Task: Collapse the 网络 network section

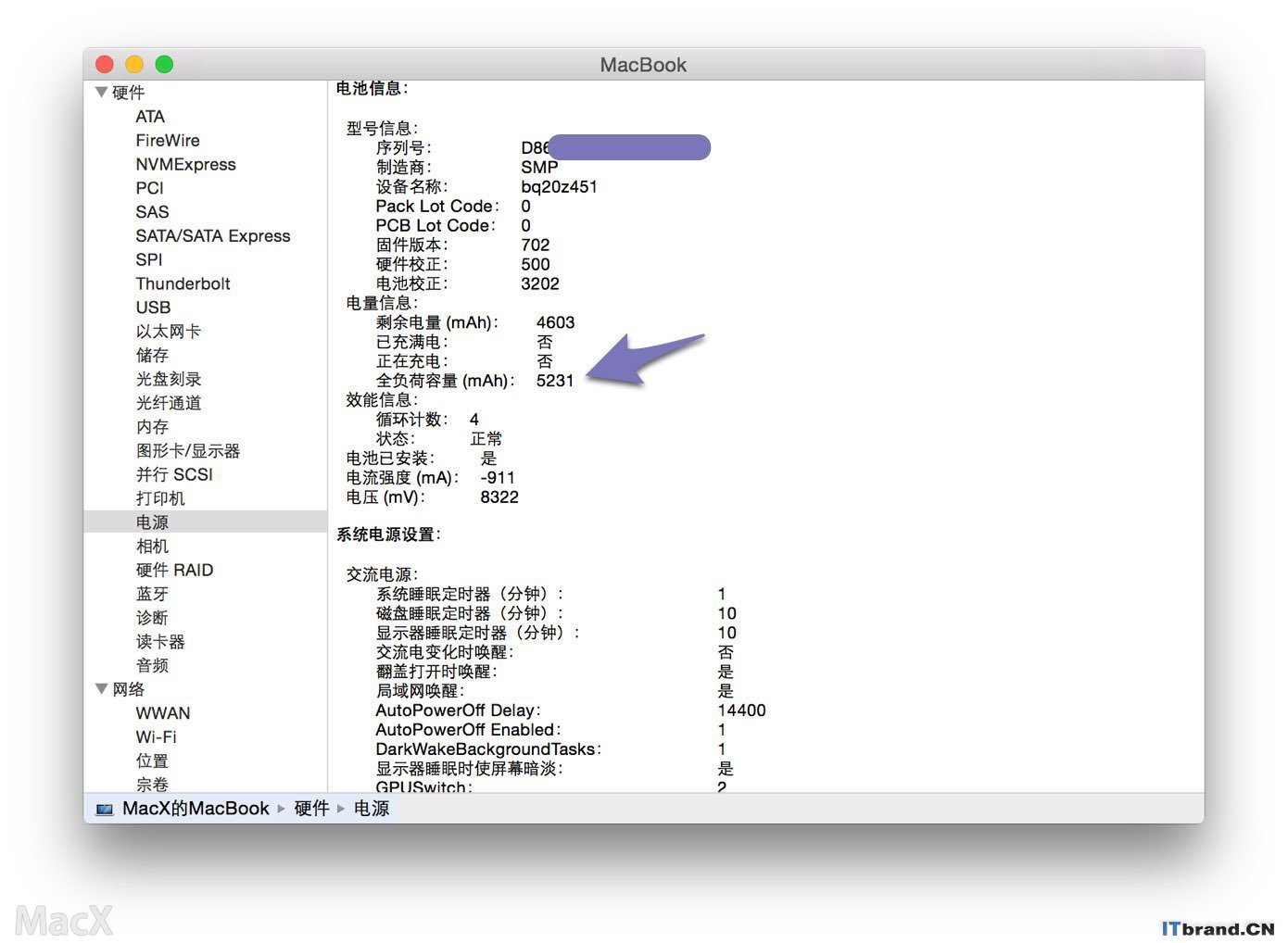Action: [x=102, y=689]
